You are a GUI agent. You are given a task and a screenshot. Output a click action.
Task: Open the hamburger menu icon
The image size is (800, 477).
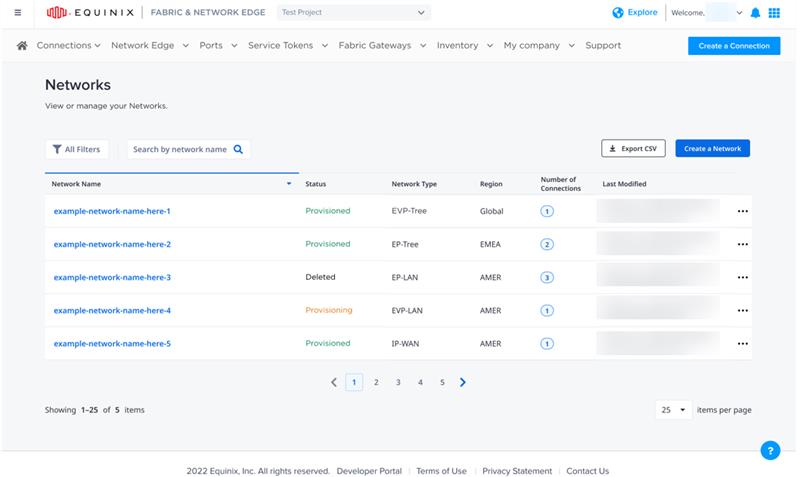pyautogui.click(x=18, y=13)
